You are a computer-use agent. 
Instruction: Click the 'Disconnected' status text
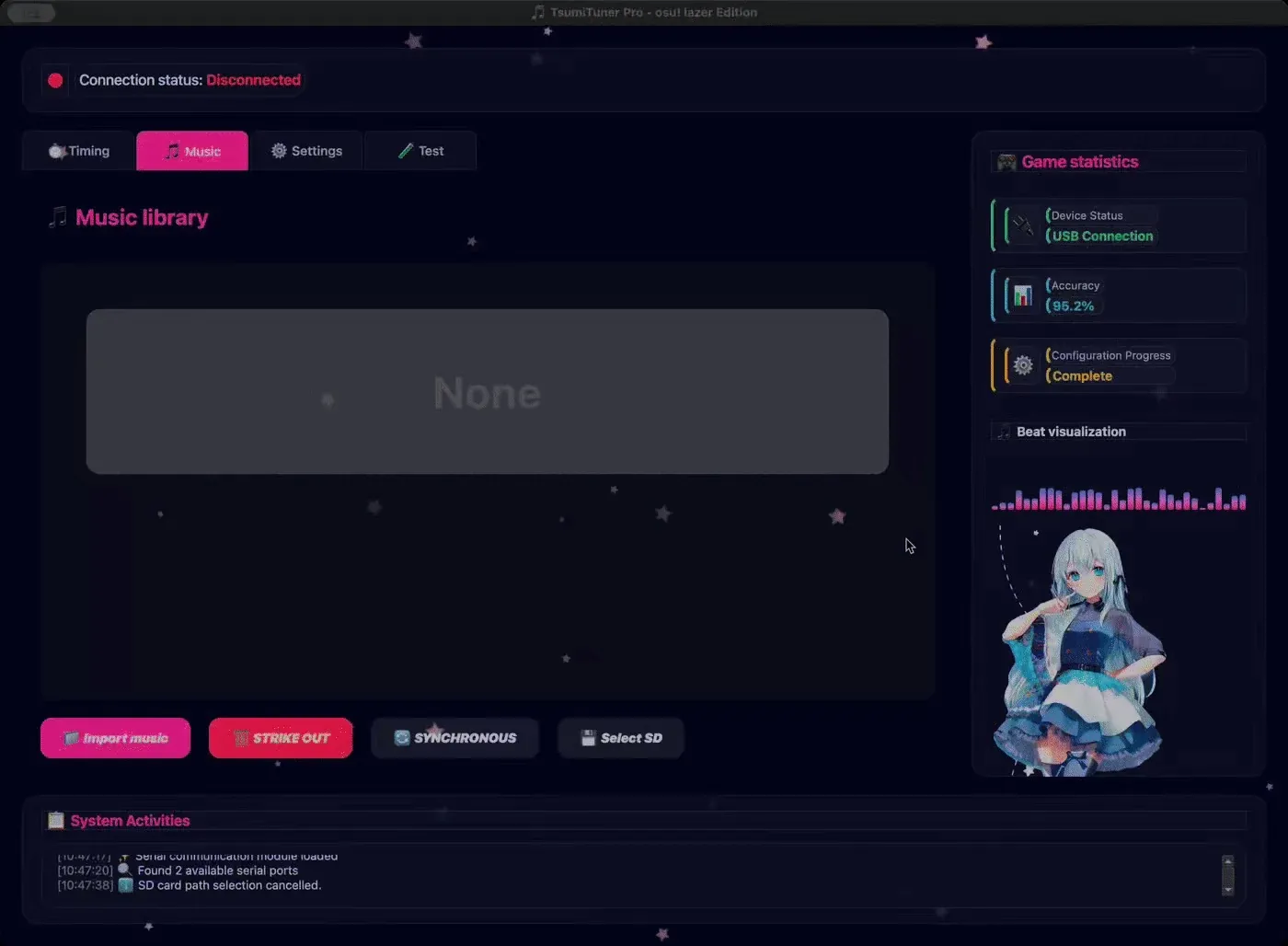pyautogui.click(x=253, y=80)
